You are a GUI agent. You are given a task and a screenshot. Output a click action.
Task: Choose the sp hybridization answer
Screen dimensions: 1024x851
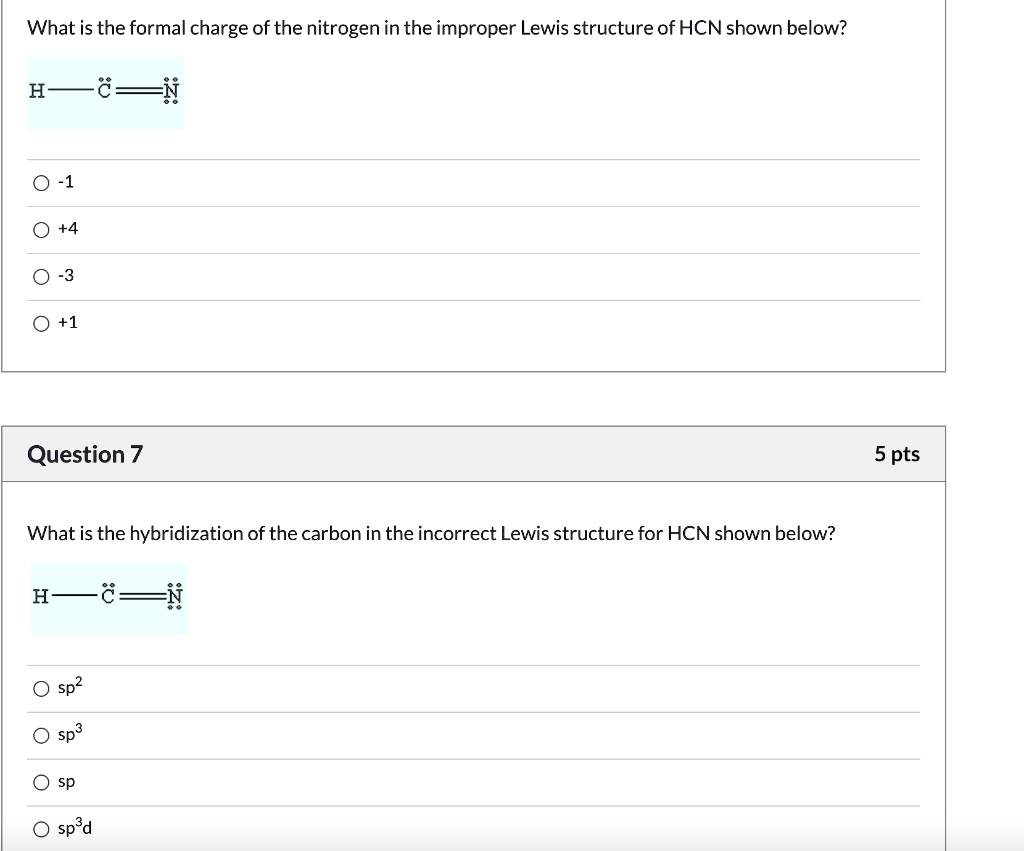coord(42,782)
